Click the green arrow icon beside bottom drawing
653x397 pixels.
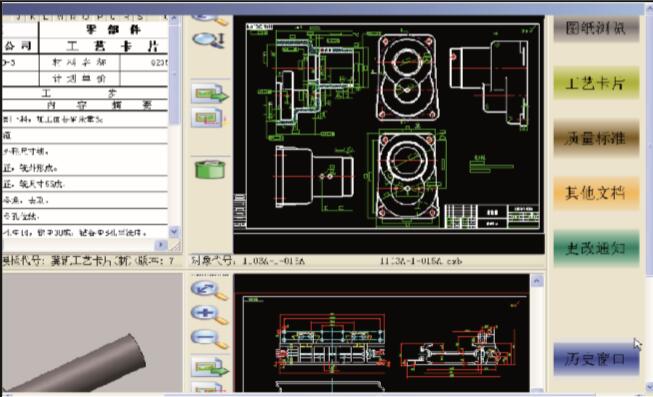point(210,367)
